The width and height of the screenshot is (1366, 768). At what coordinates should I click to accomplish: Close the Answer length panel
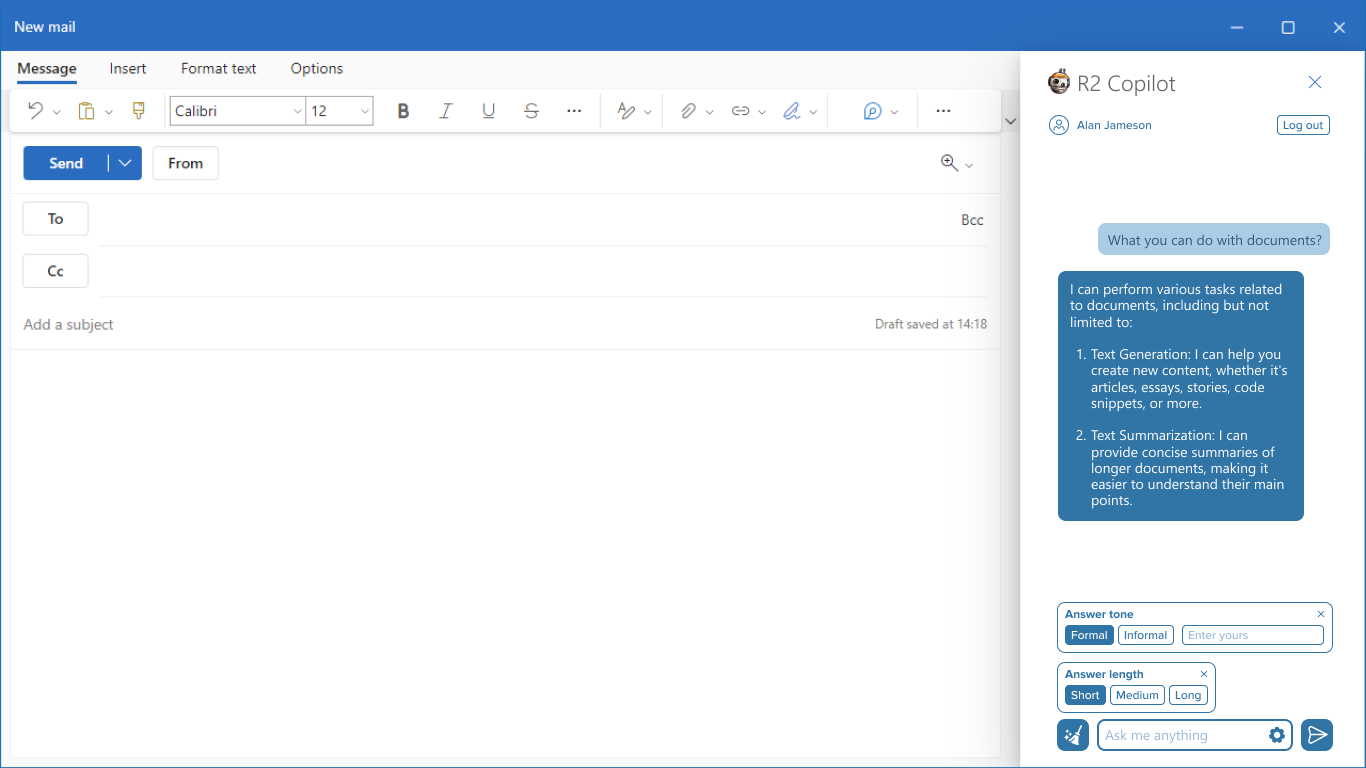(1204, 674)
